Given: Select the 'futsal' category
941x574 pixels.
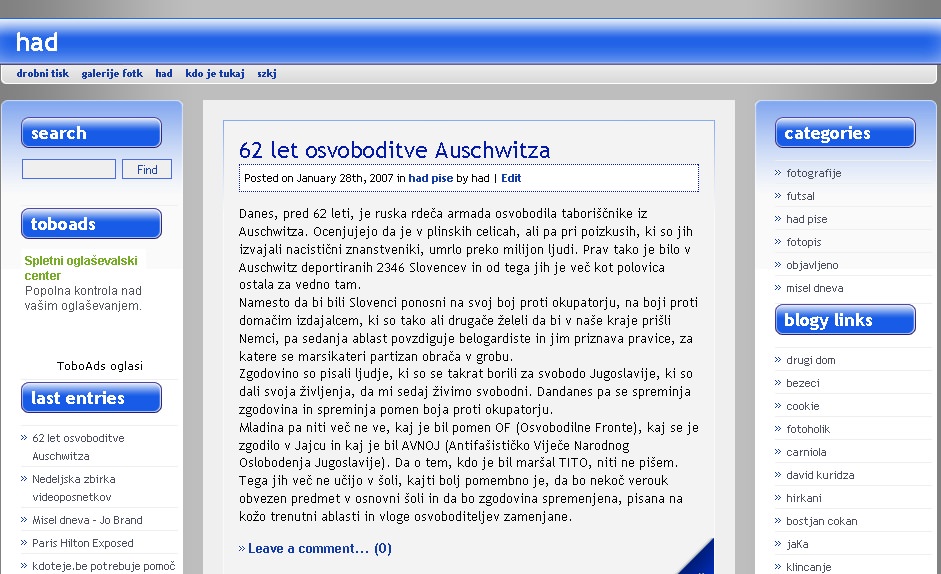Looking at the screenshot, I should 800,196.
